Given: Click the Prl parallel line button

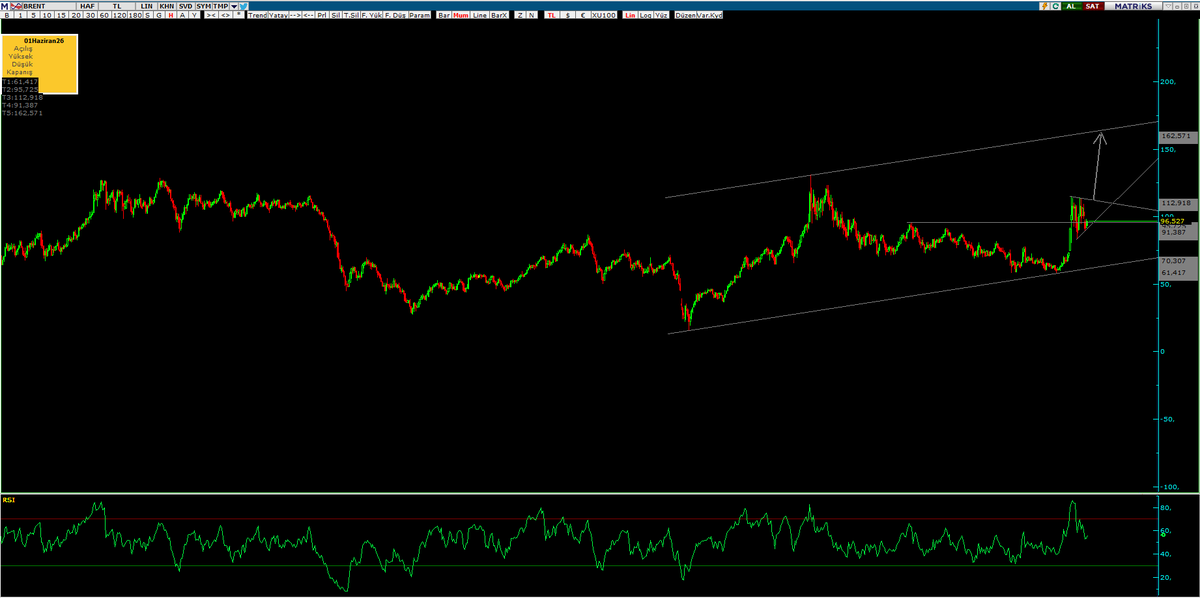Looking at the screenshot, I should coord(322,15).
